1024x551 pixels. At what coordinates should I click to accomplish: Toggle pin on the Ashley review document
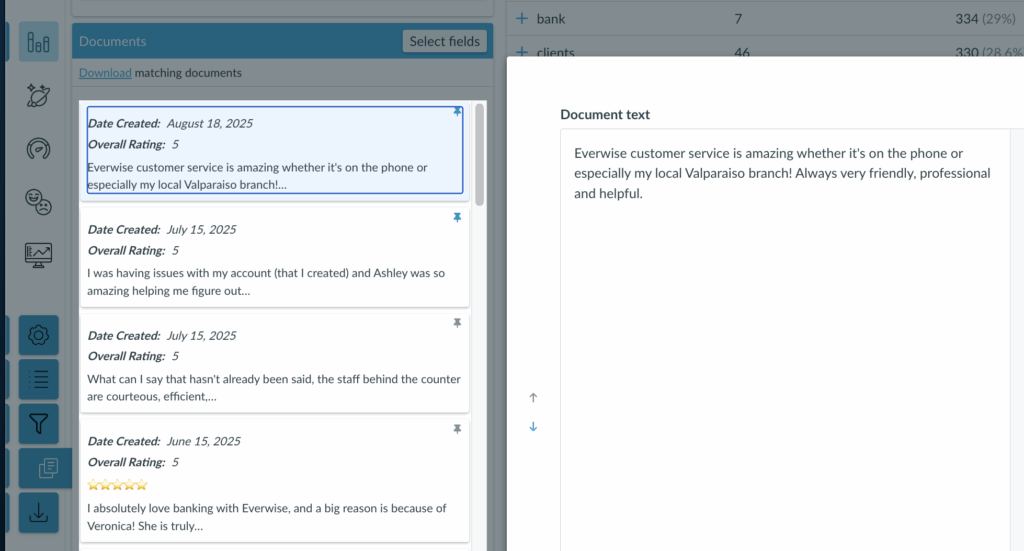[457, 217]
